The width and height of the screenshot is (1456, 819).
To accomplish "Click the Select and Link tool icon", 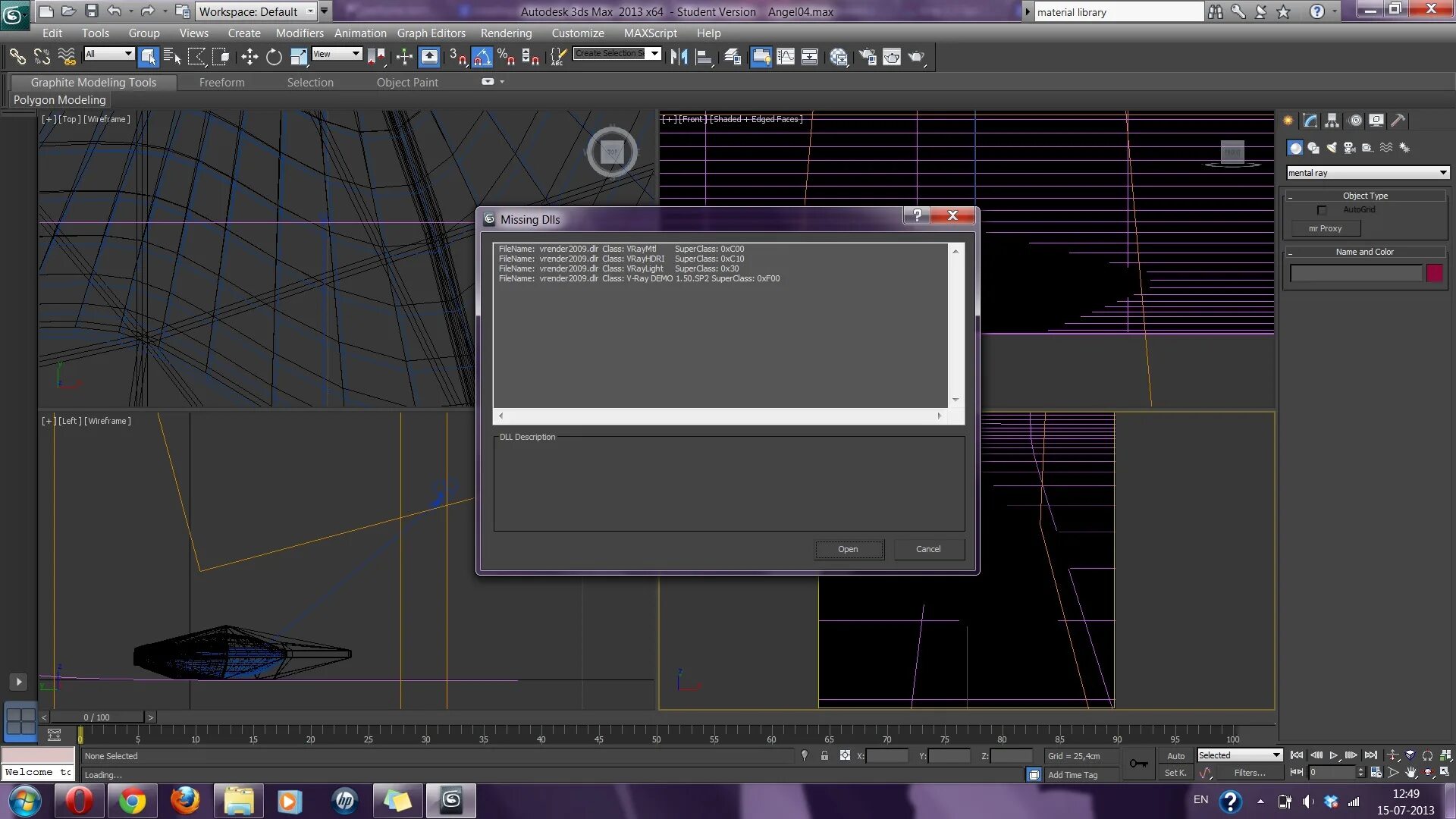I will coord(17,56).
